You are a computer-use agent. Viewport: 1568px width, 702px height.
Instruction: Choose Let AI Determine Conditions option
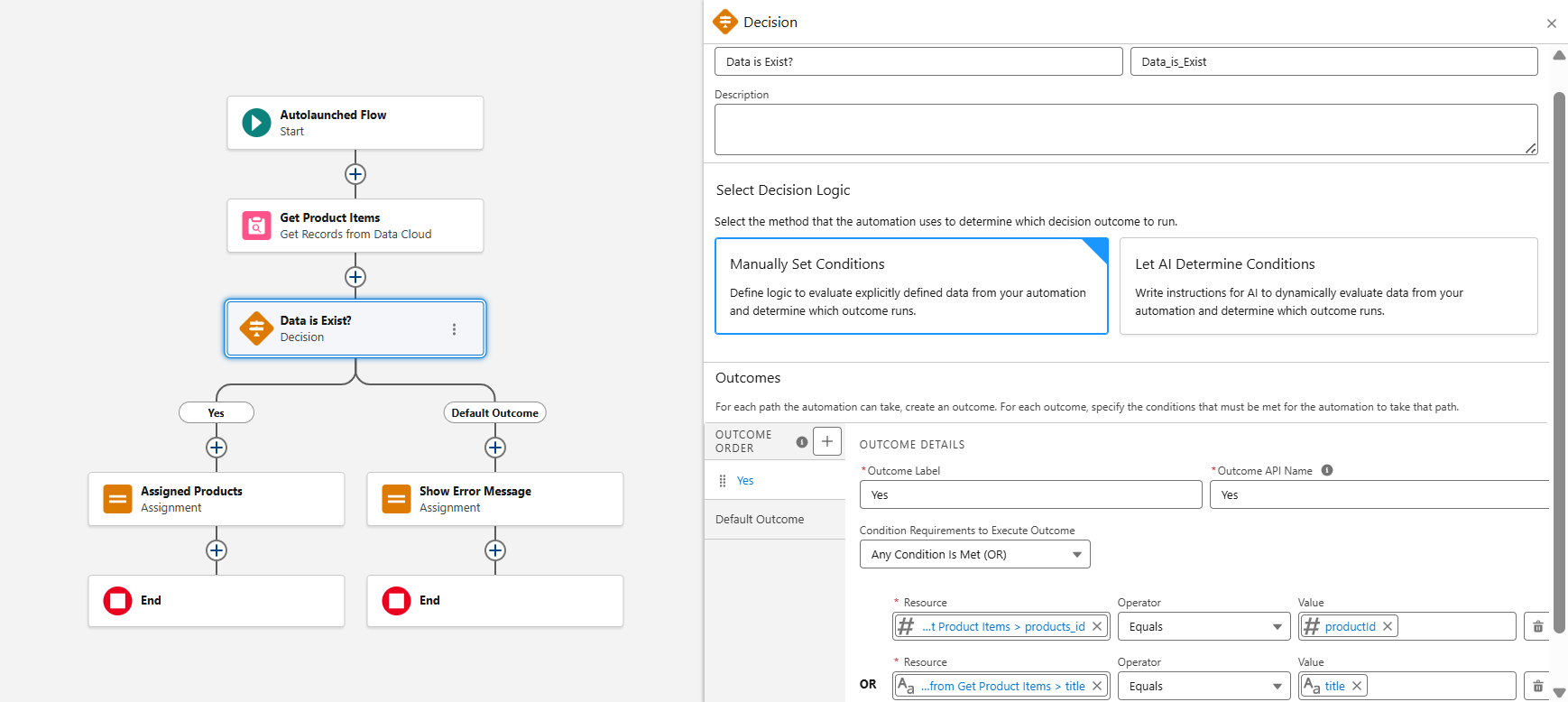[1327, 286]
